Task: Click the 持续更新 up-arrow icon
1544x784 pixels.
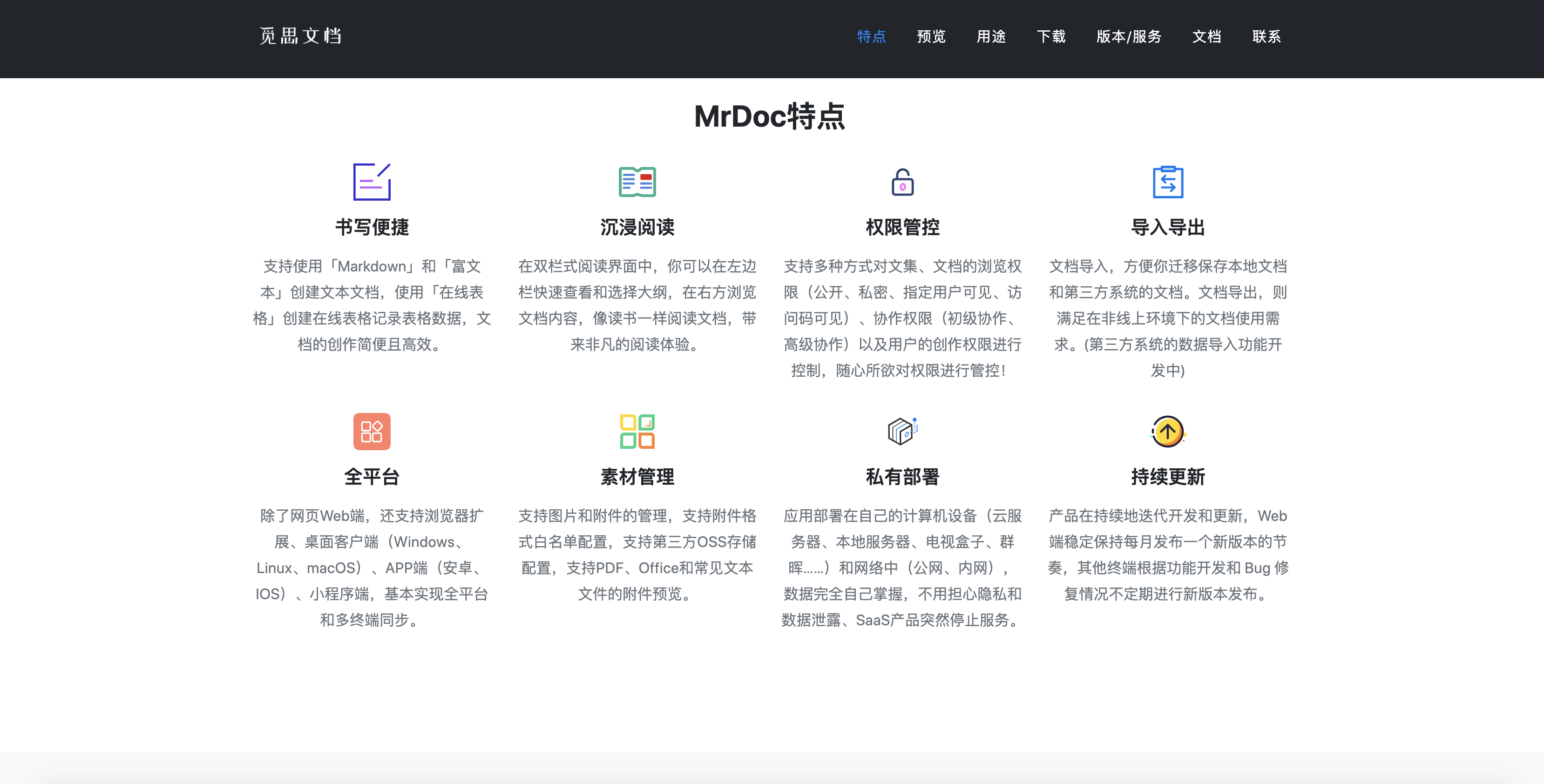Action: pyautogui.click(x=1168, y=432)
